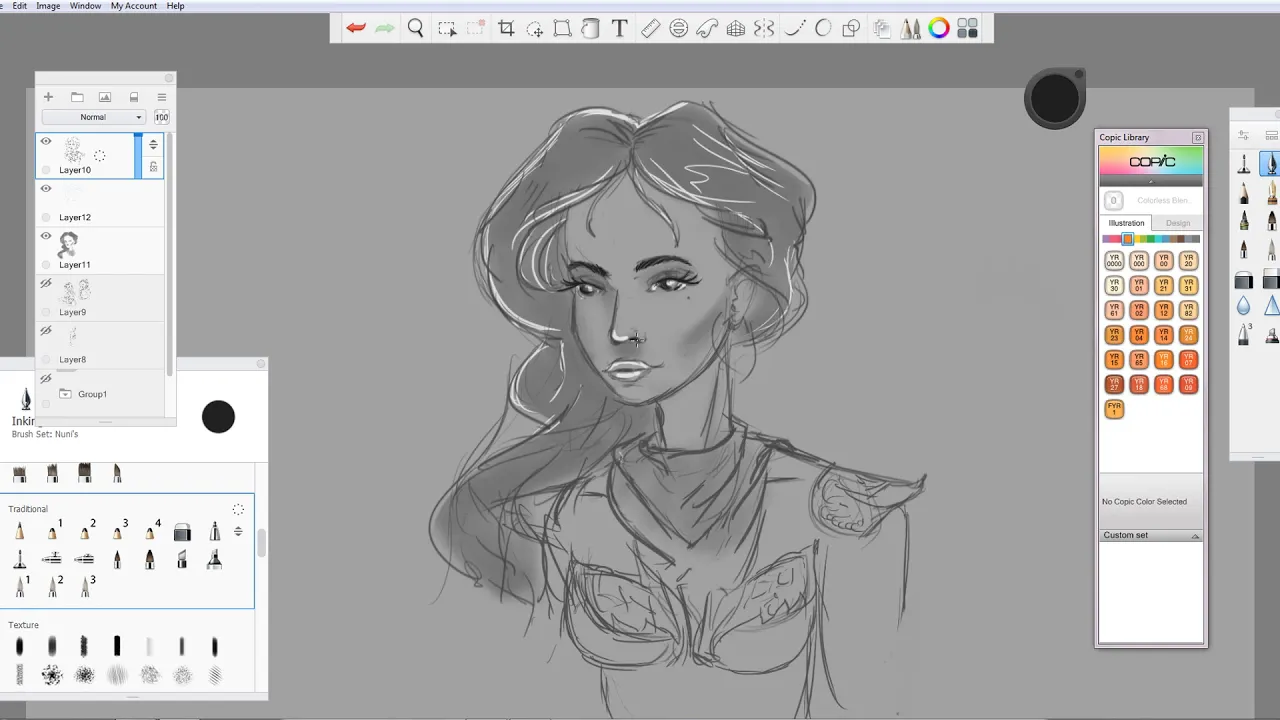Collapse the Copic banner arrow
Screen dimensions: 1280x720
coord(1151,182)
